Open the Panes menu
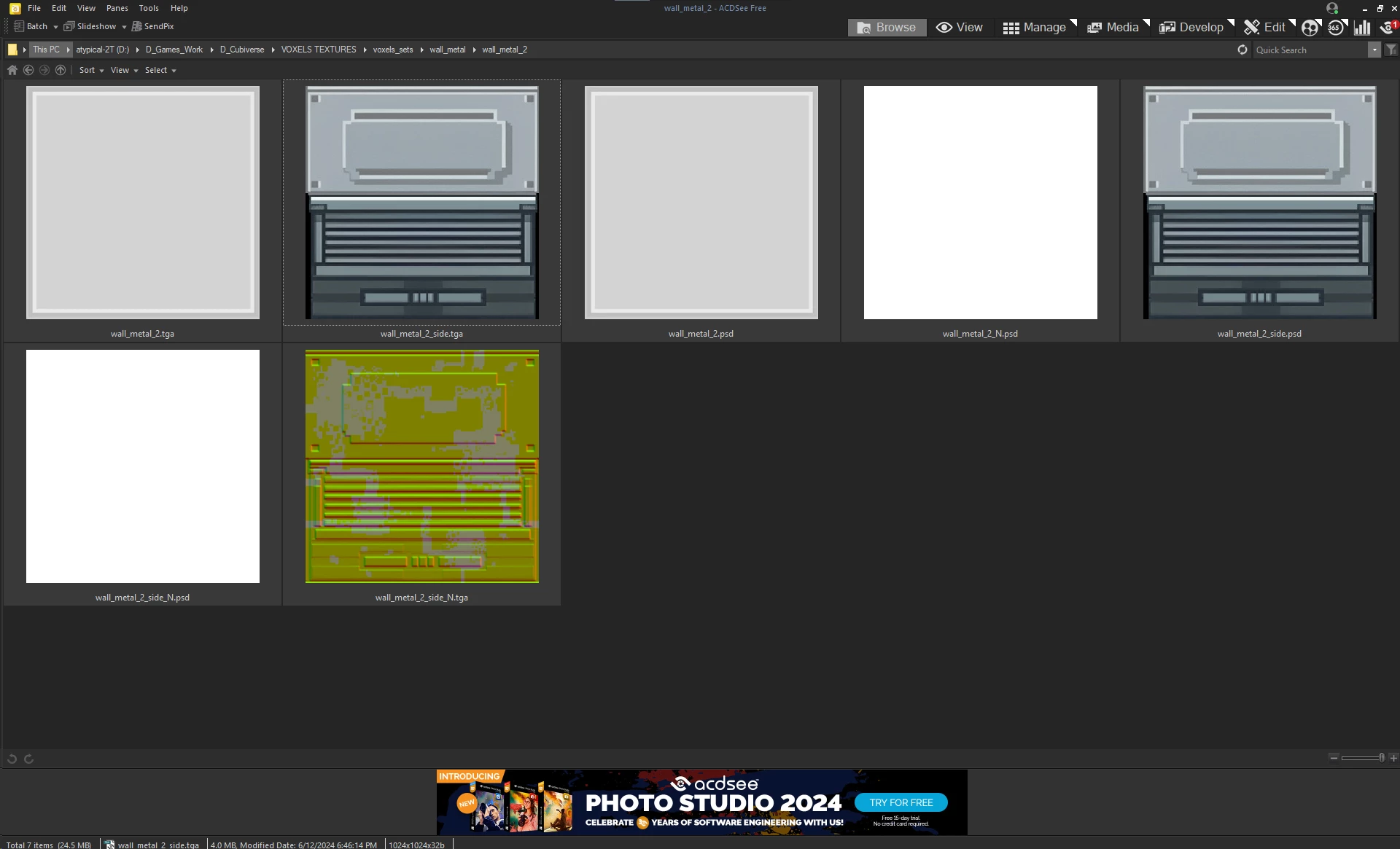 117,8
